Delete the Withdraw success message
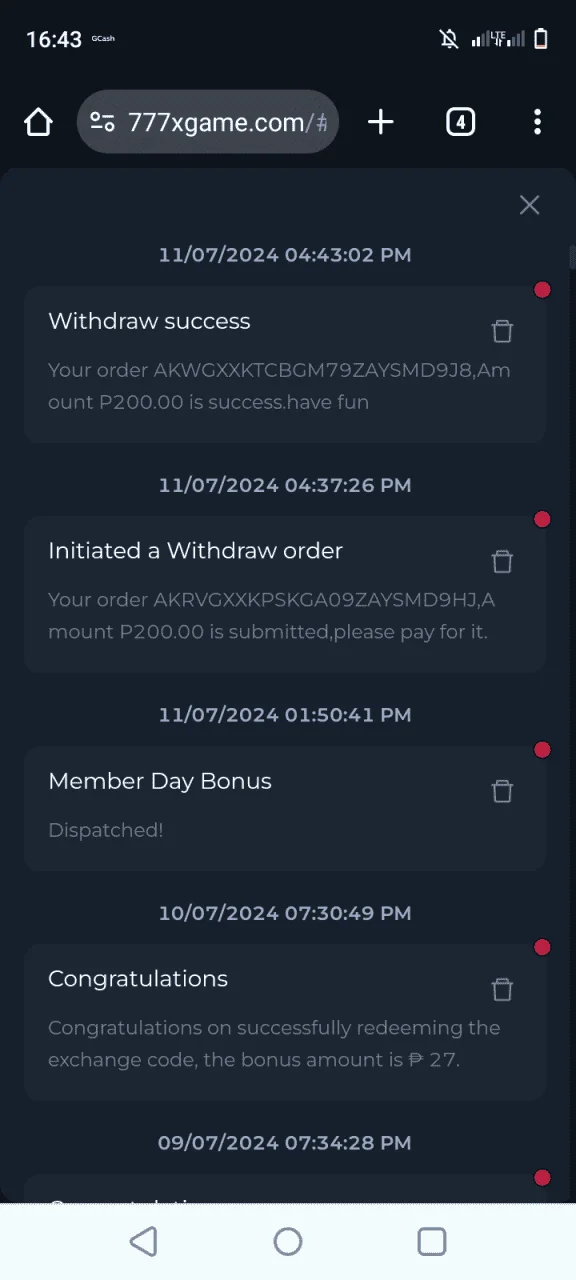The width and height of the screenshot is (576, 1280). click(502, 331)
